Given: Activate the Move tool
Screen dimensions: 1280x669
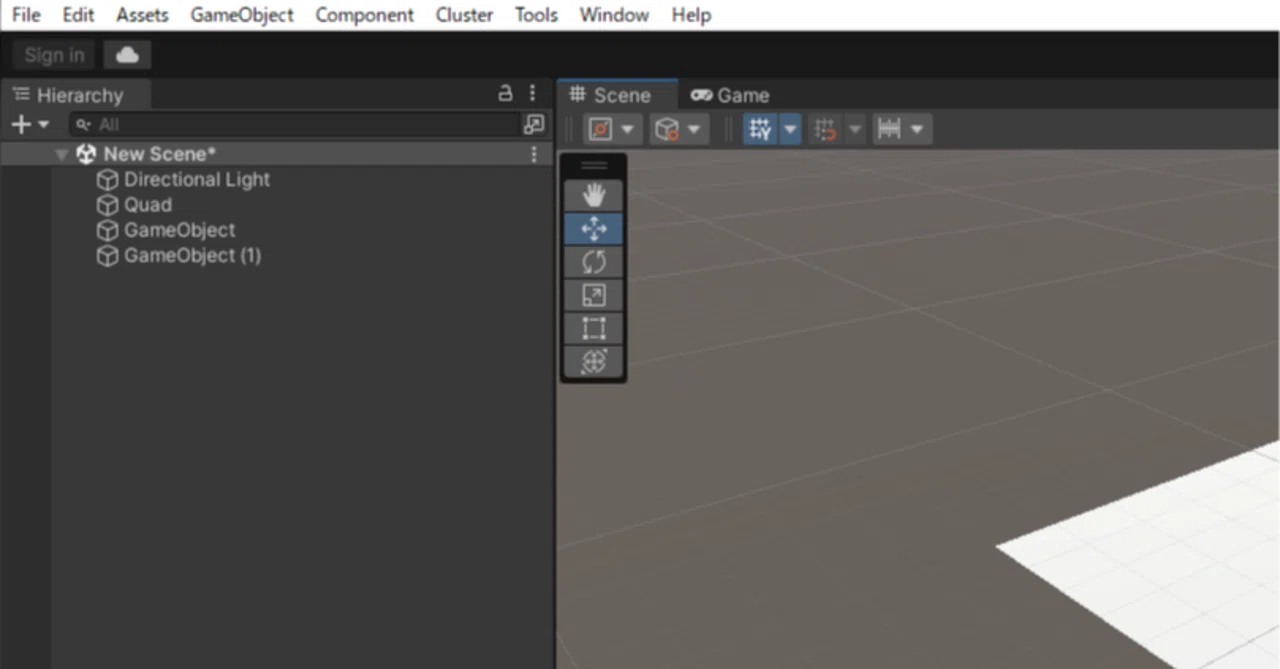Looking at the screenshot, I should 594,229.
